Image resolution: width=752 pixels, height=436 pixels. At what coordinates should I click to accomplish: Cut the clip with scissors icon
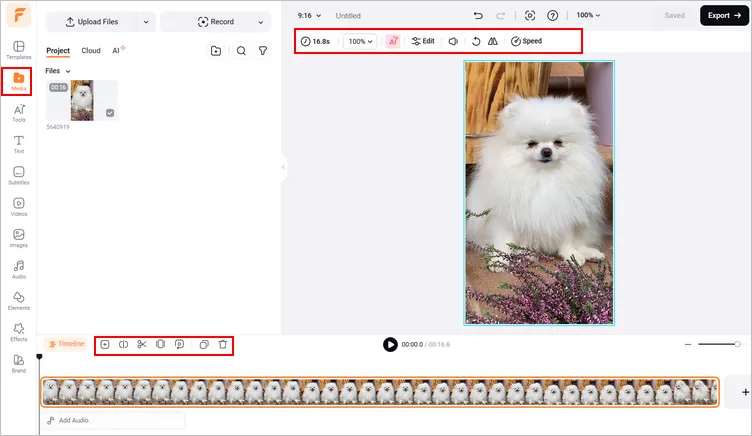[x=141, y=344]
